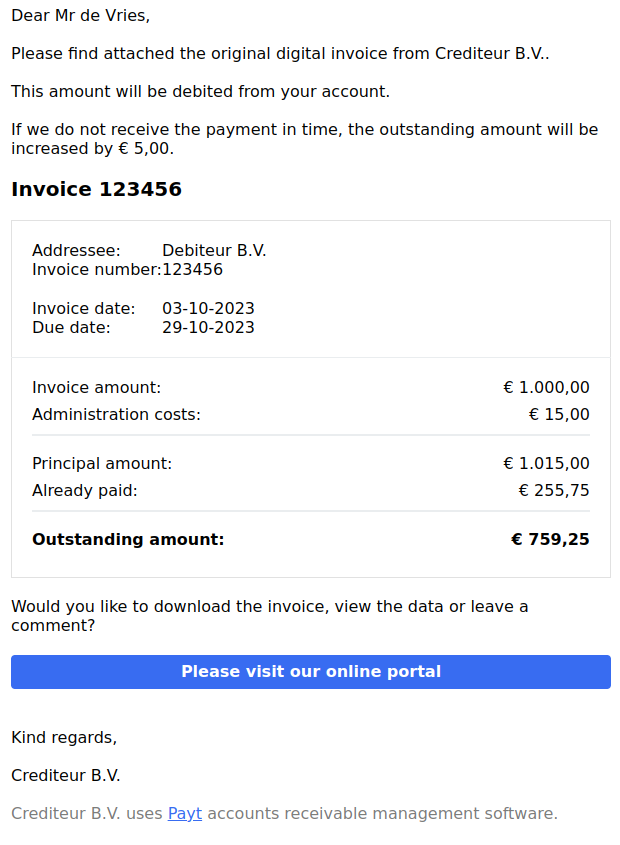The height and width of the screenshot is (845, 620).
Task: Click the principal amount € 1.015,00
Action: [x=546, y=463]
